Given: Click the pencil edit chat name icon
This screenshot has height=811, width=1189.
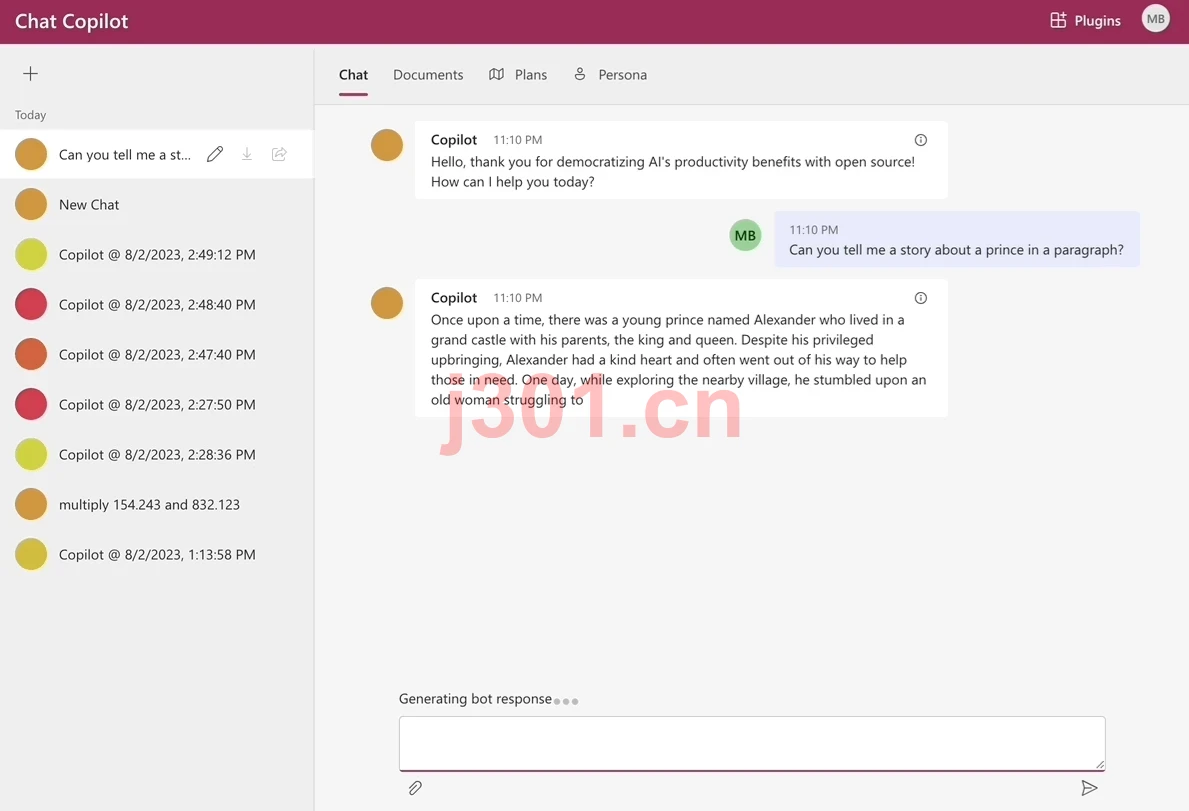Looking at the screenshot, I should [x=215, y=154].
